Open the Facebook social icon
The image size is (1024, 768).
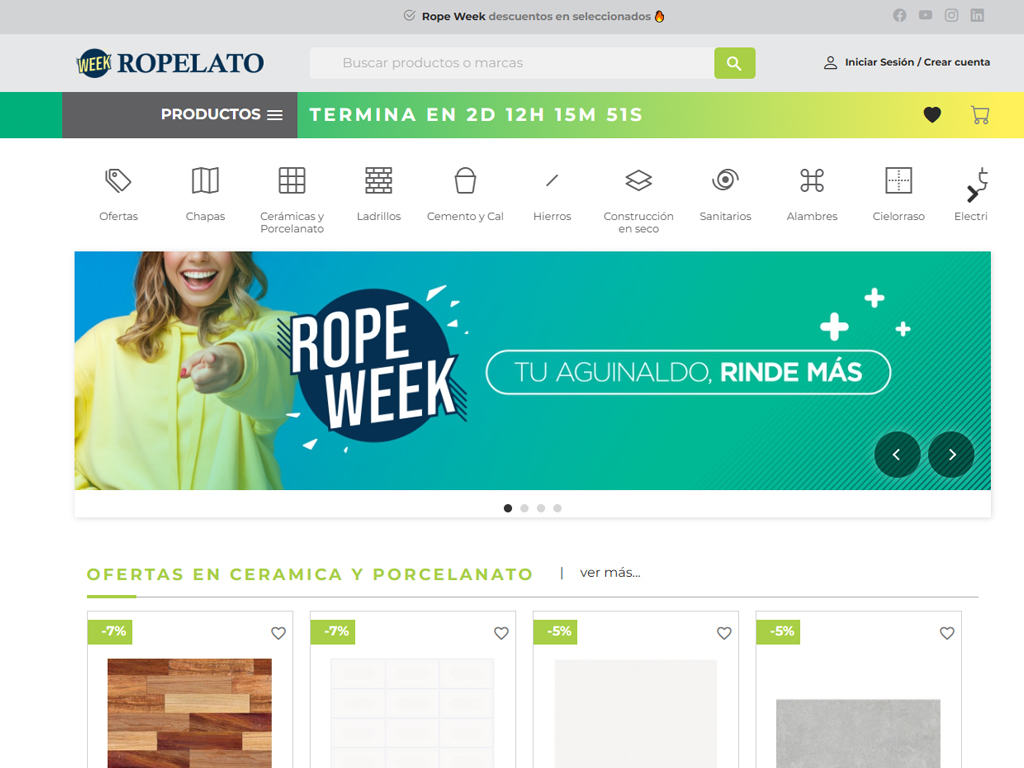pos(899,15)
